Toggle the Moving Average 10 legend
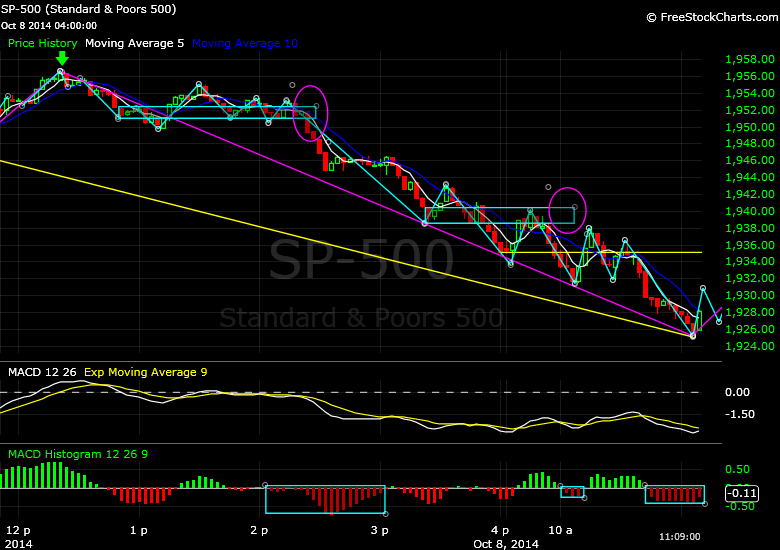Image resolution: width=780 pixels, height=550 pixels. coord(244,43)
